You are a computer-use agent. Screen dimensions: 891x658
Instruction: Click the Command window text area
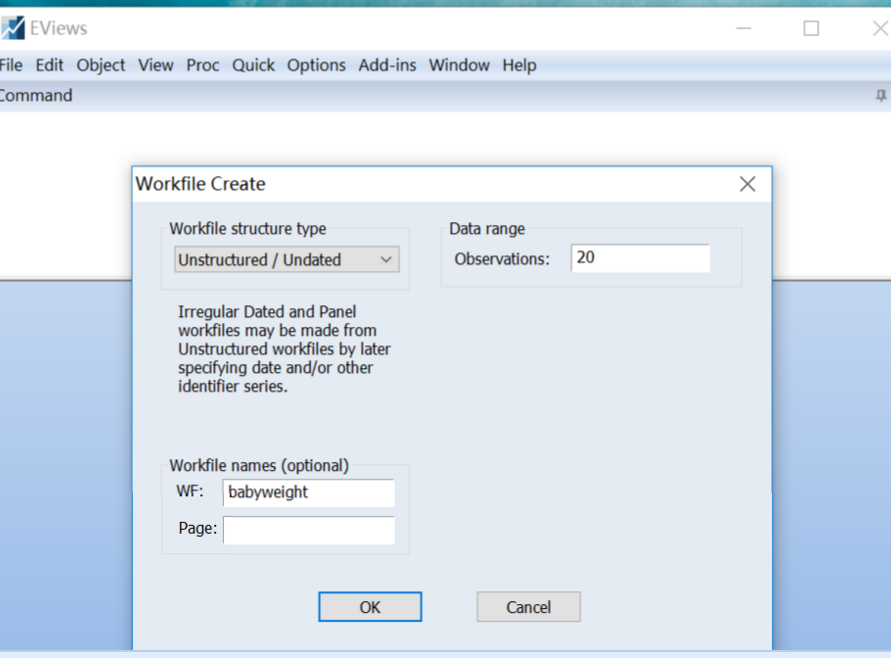click(446, 193)
